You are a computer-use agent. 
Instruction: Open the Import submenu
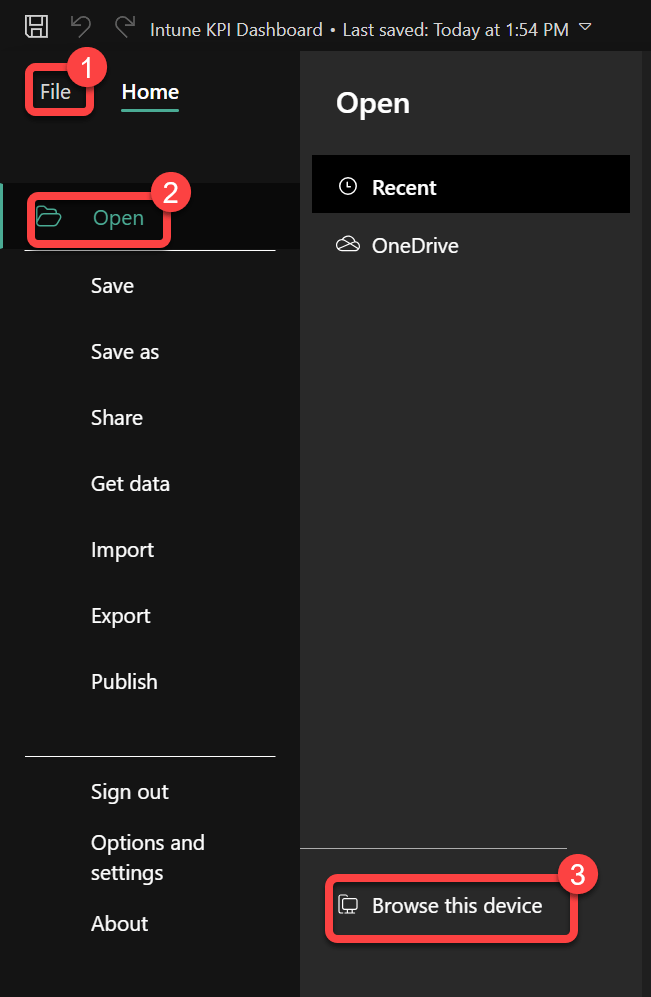(122, 550)
